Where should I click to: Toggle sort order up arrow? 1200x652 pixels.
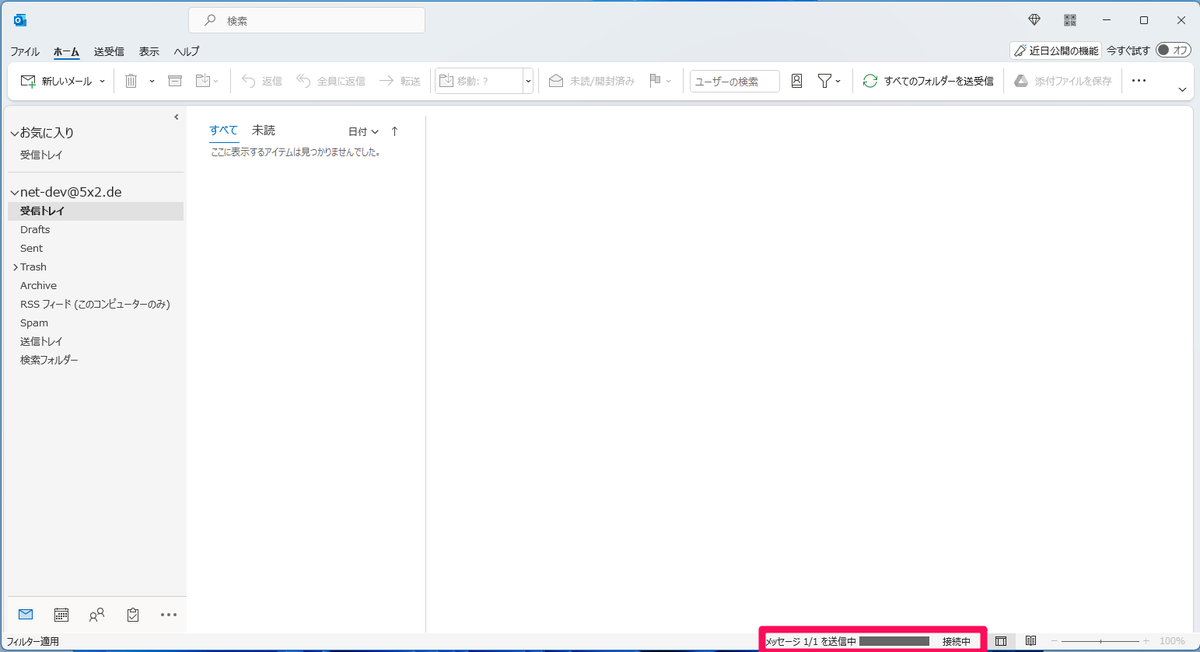tap(394, 131)
